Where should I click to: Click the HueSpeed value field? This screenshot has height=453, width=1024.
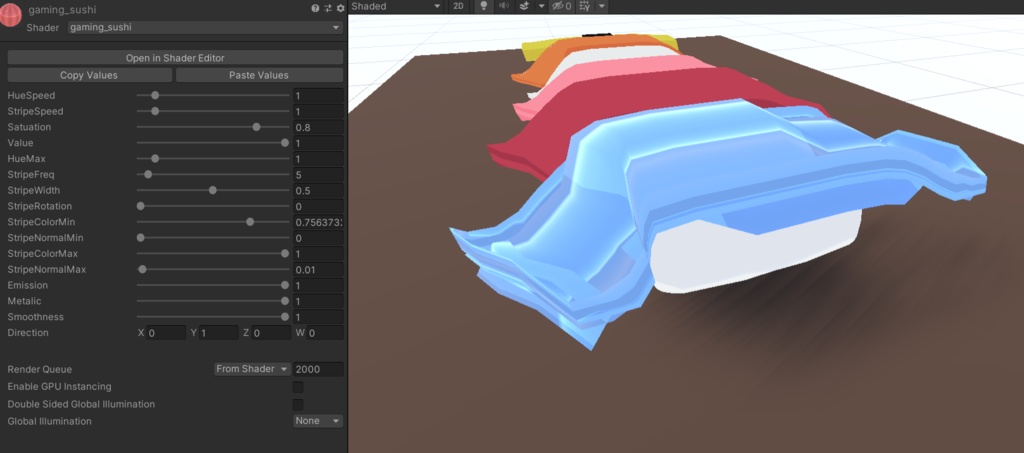pyautogui.click(x=318, y=95)
